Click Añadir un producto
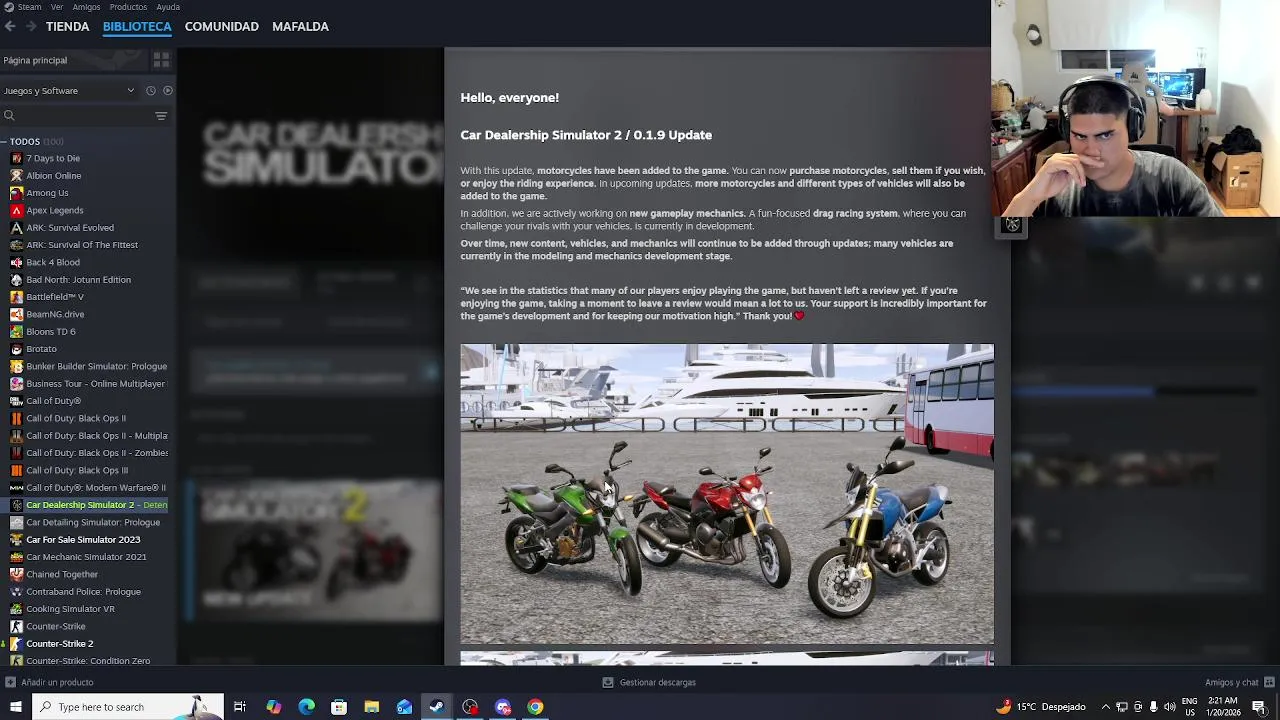 click(50, 682)
